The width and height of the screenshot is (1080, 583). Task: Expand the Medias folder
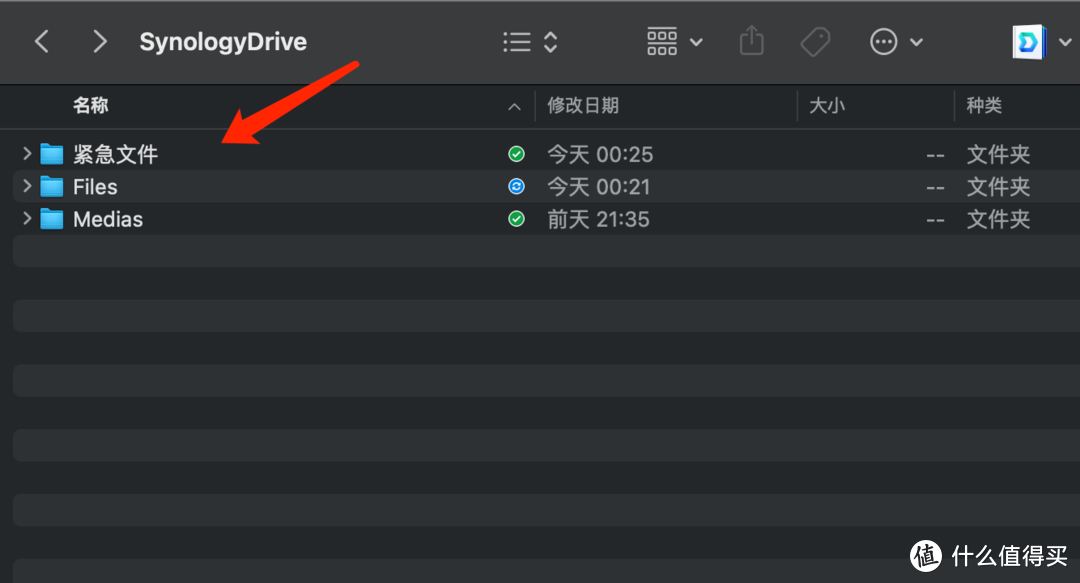click(27, 218)
